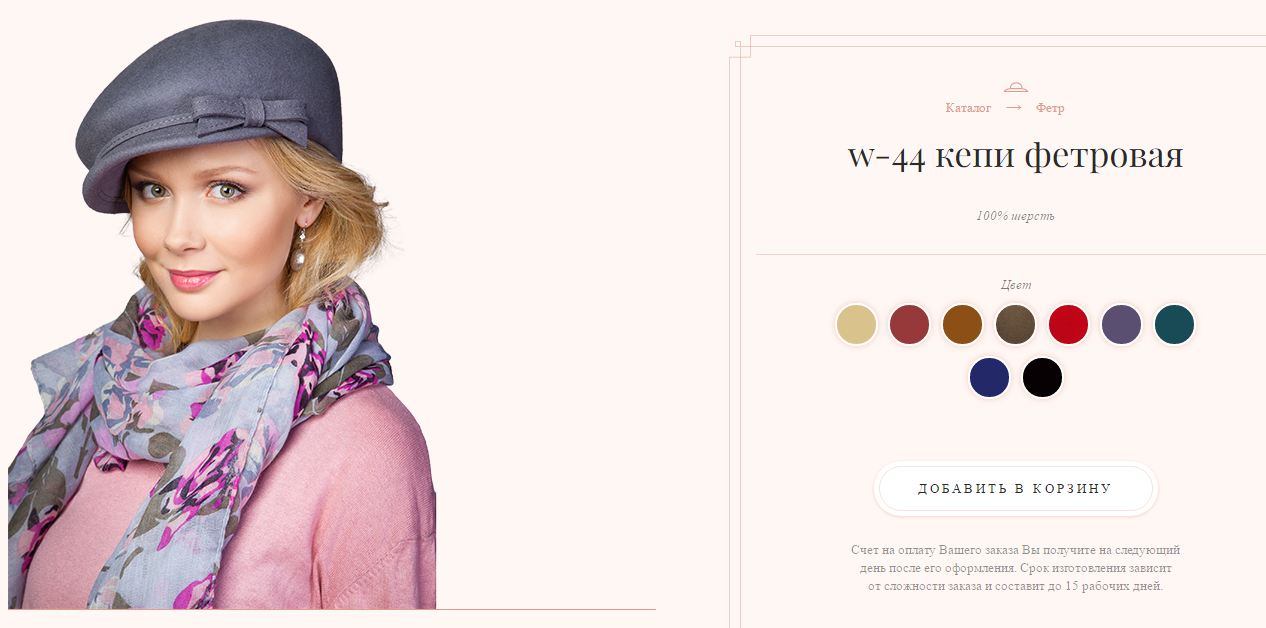Image resolution: width=1266 pixels, height=628 pixels.
Task: Select the dark teal color swatch
Action: pos(1174,325)
